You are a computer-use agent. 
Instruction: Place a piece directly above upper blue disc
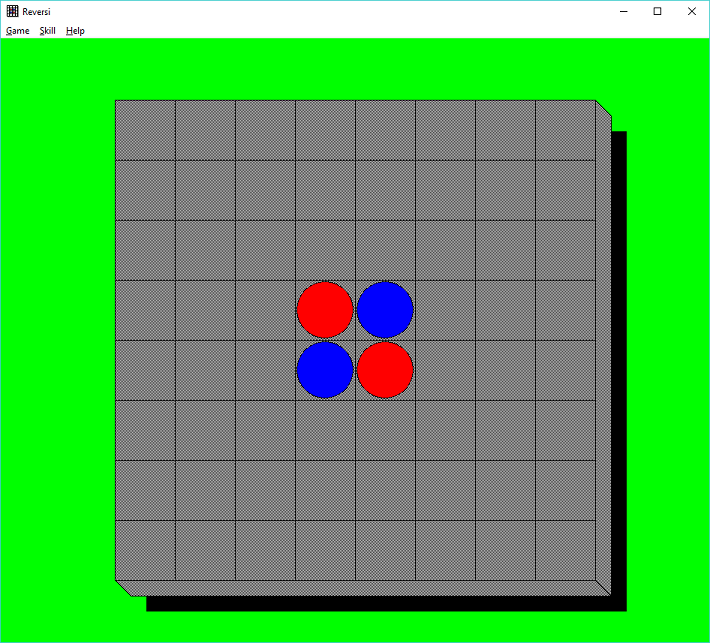pyautogui.click(x=385, y=250)
